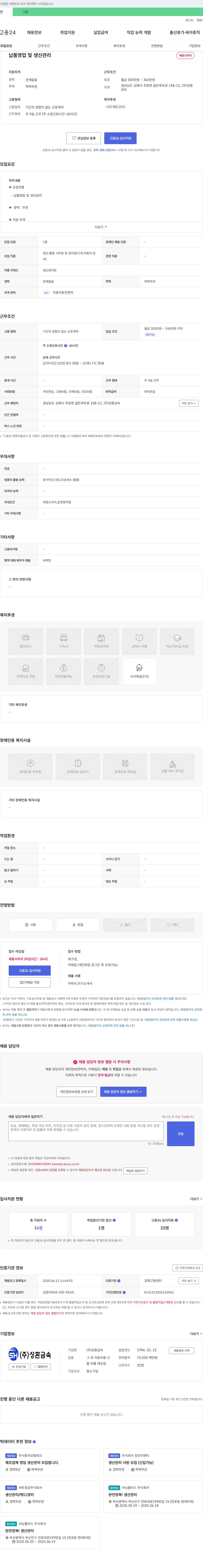Click the 식사제공(2식) welfare icon
This screenshot has width=203, height=1568.
pos(139,671)
